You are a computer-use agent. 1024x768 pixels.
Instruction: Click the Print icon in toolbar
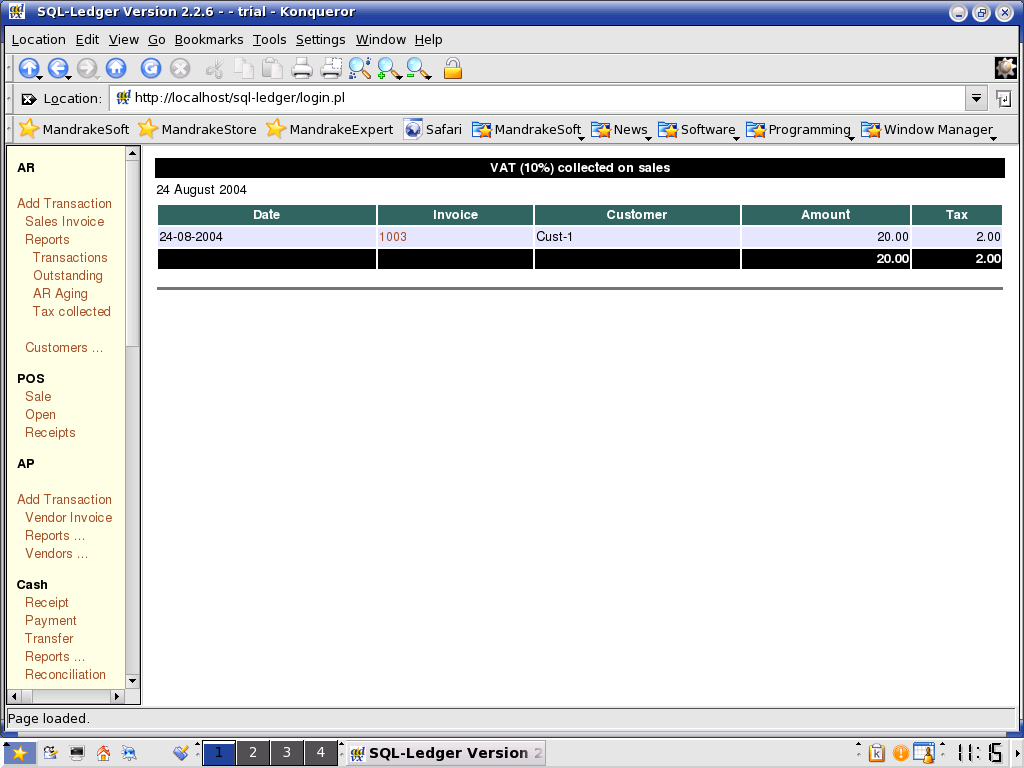pyautogui.click(x=302, y=68)
